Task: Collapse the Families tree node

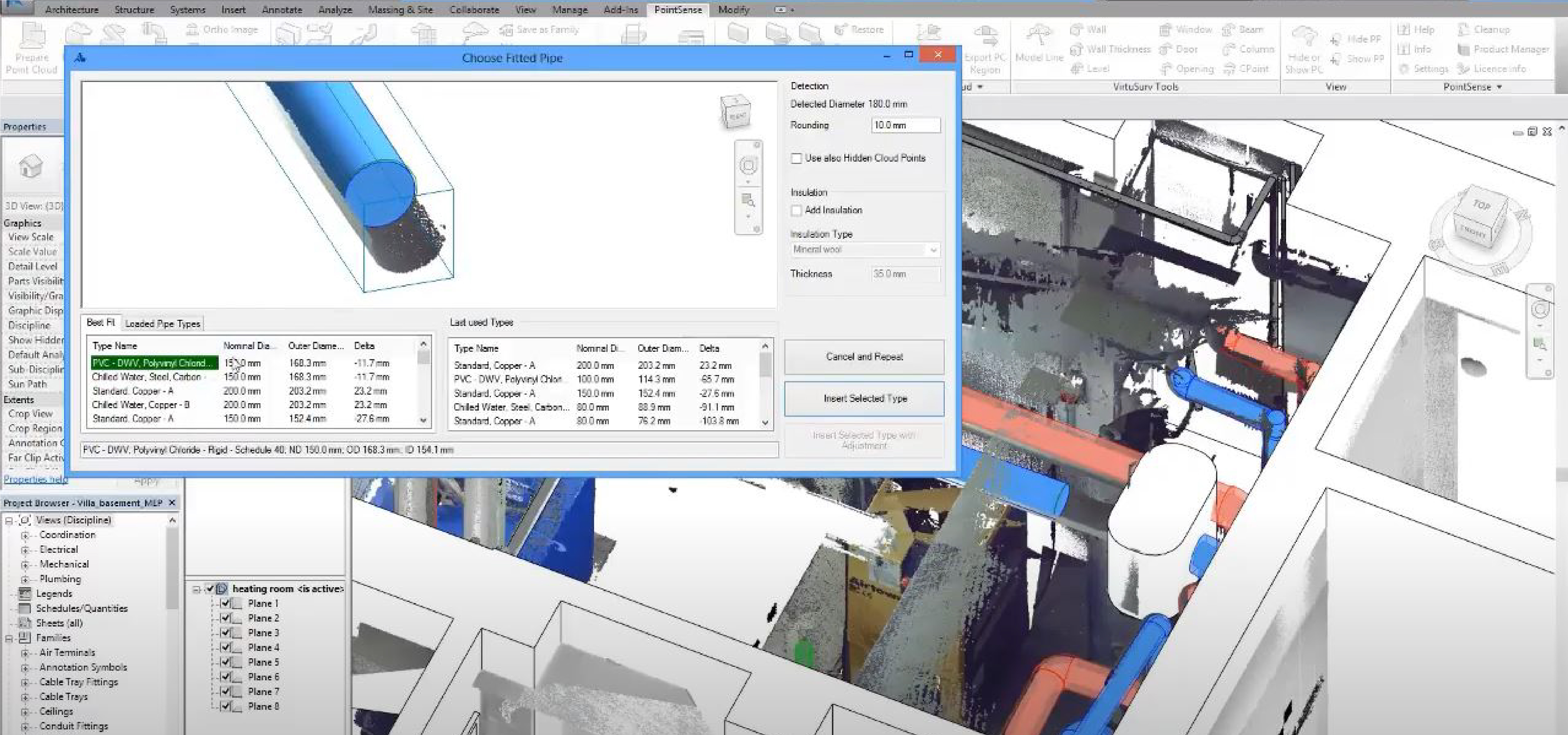Action: point(9,638)
